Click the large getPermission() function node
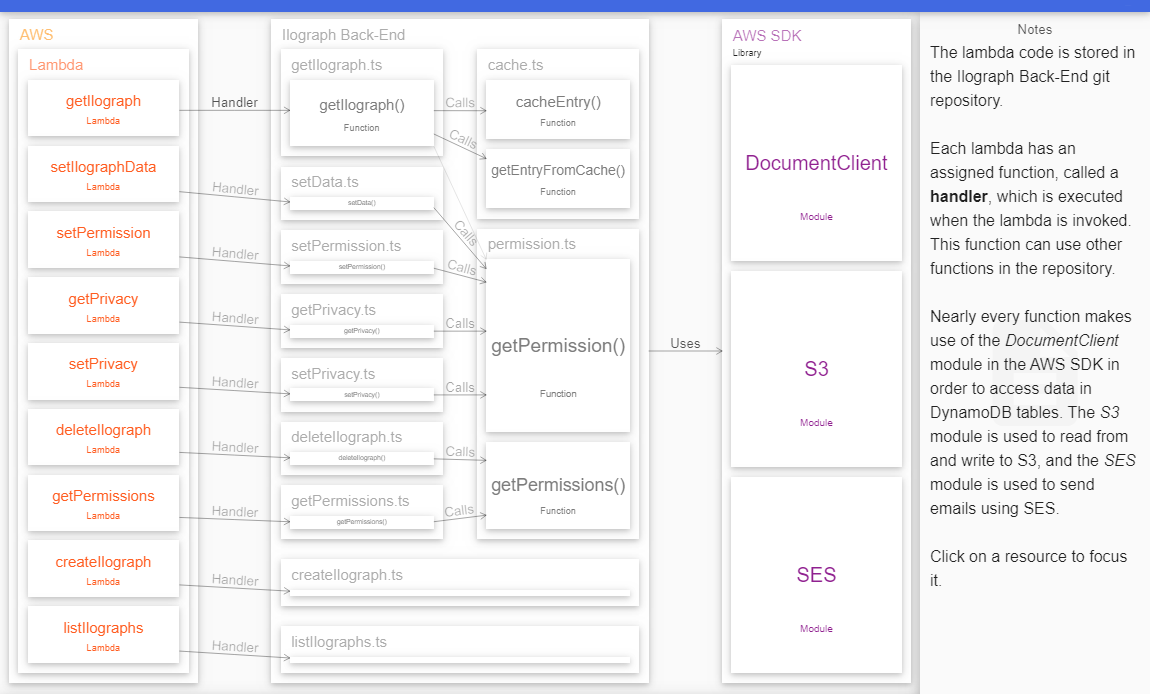Screen dimensions: 1150x694 (x=557, y=345)
